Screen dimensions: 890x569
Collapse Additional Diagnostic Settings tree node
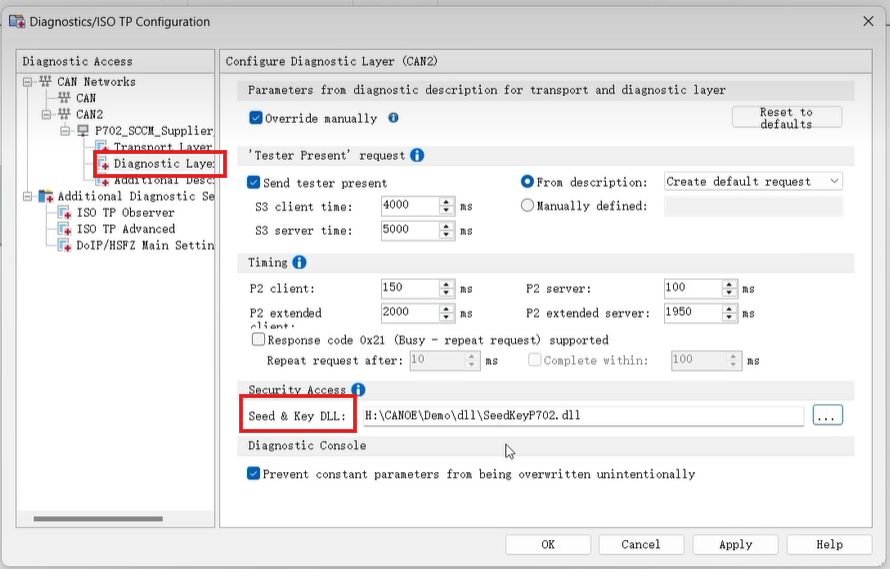click(x=27, y=196)
